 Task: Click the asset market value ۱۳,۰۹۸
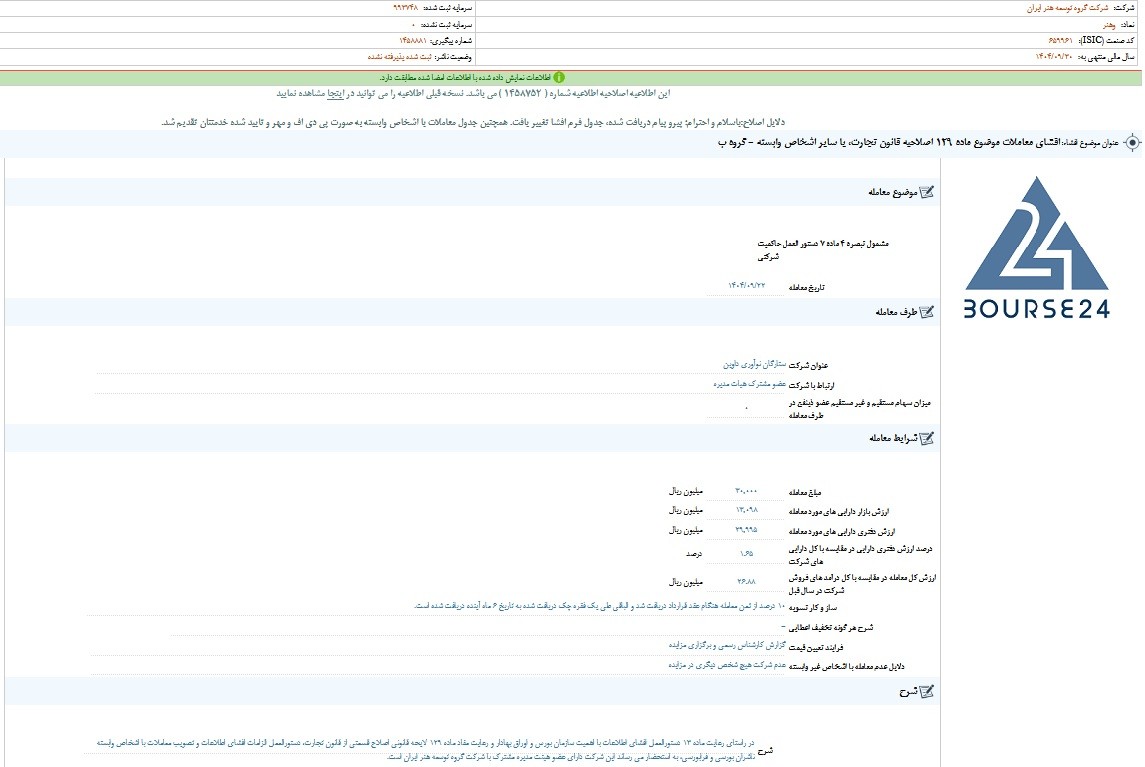pos(746,510)
